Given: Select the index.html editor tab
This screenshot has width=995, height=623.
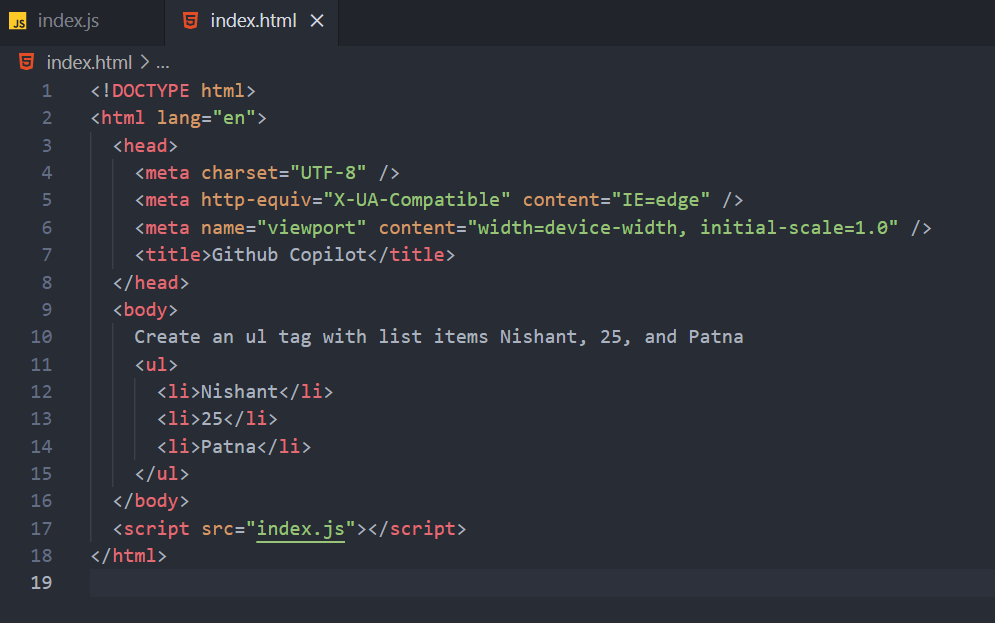Looking at the screenshot, I should tap(251, 22).
